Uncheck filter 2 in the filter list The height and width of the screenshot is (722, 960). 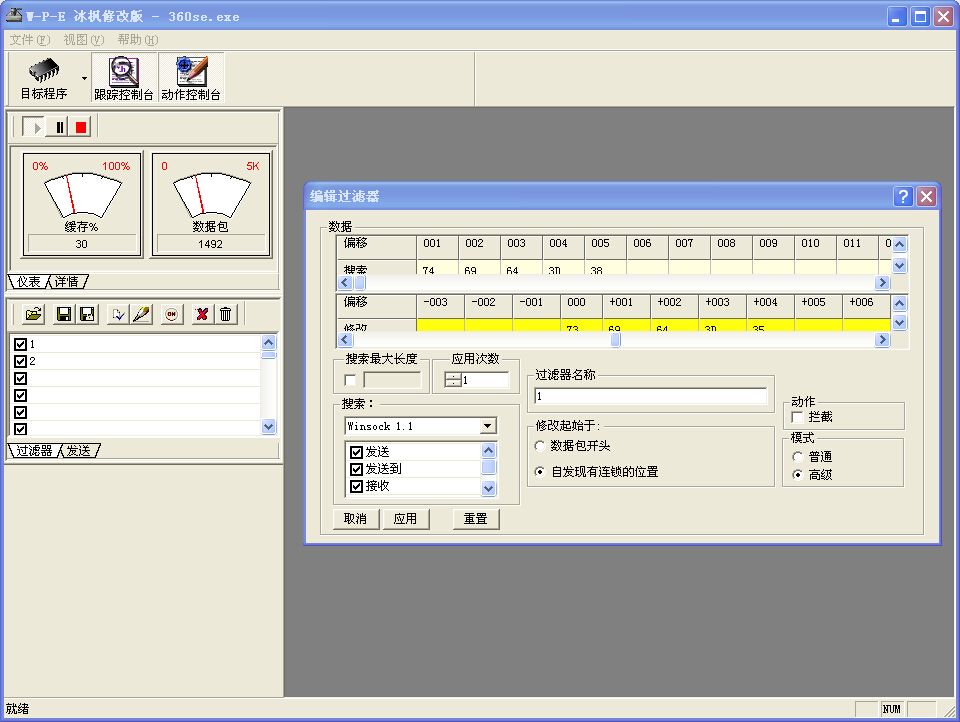tap(20, 361)
